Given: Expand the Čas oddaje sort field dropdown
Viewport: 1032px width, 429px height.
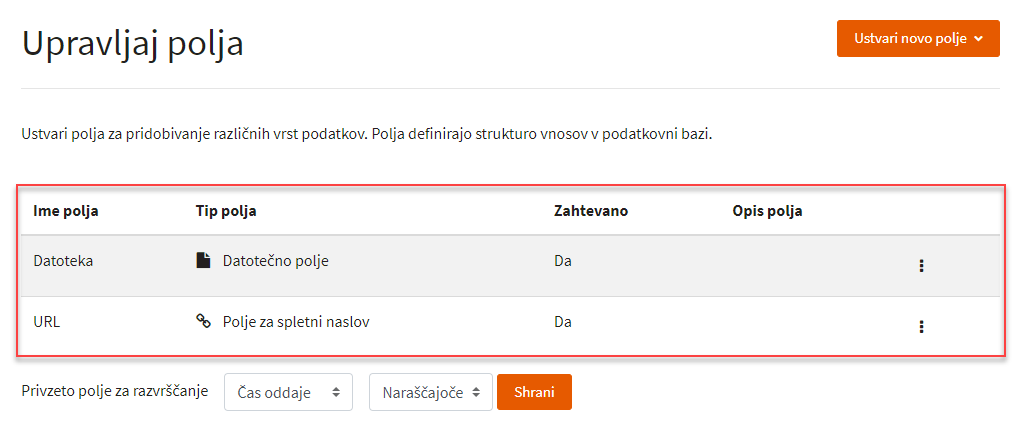Looking at the screenshot, I should coord(288,392).
